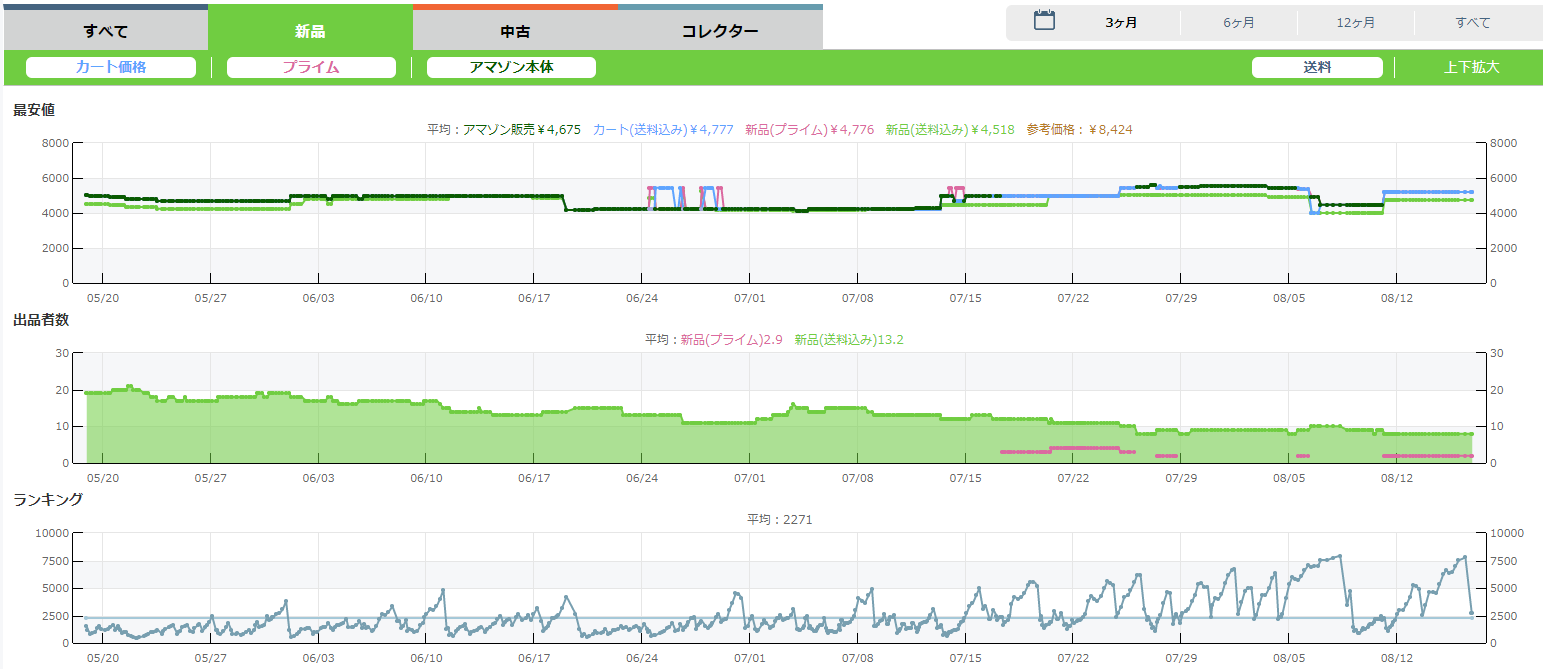1543x669 pixels.
Task: Open the コレクター tab
Action: click(x=720, y=30)
